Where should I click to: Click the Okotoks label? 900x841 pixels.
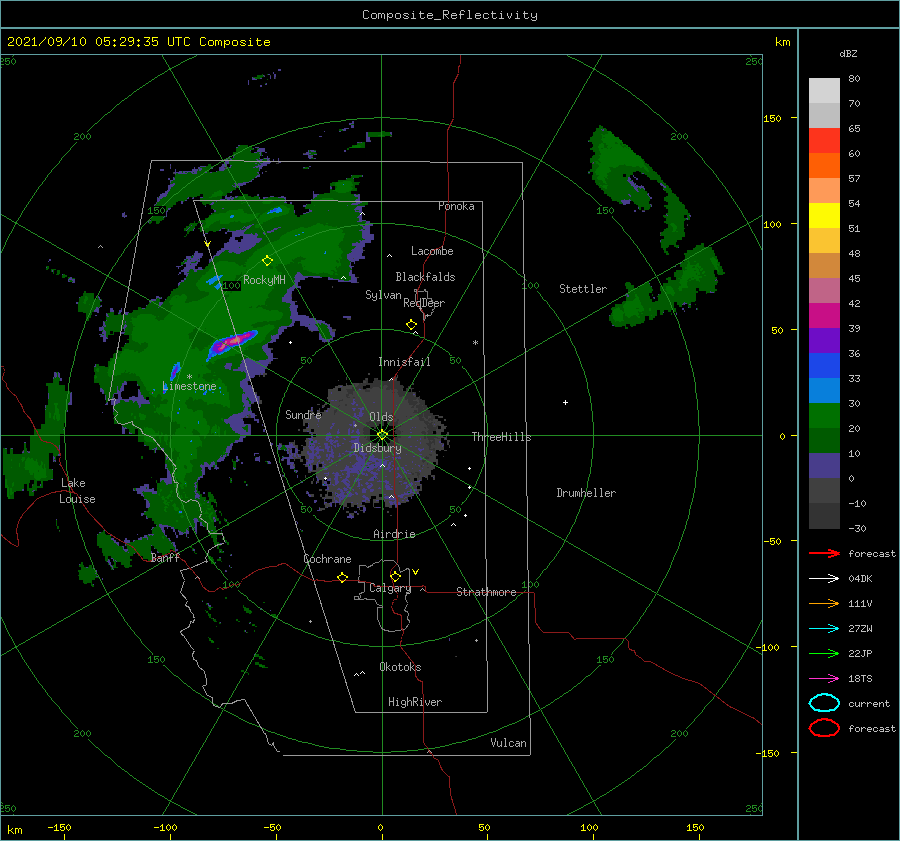pyautogui.click(x=400, y=667)
